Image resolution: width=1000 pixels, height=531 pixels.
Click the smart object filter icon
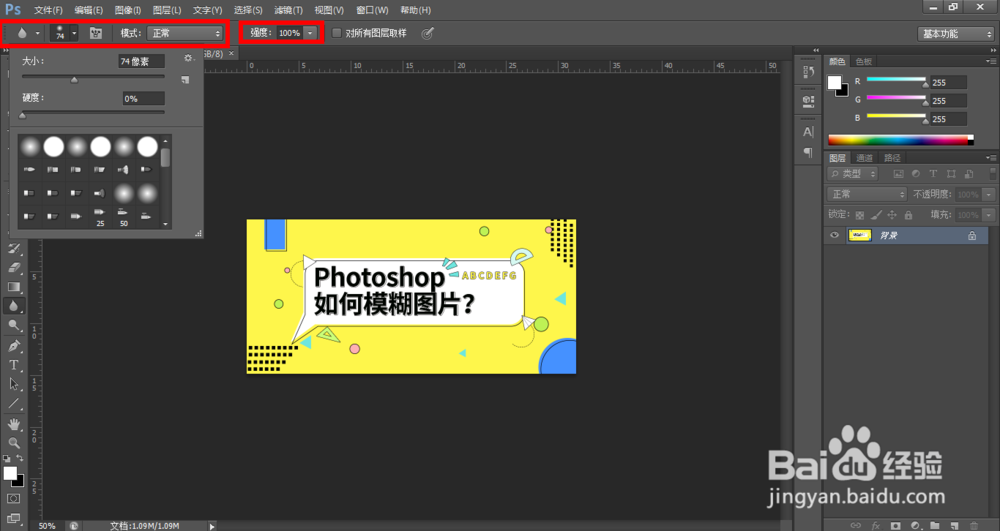pos(969,174)
